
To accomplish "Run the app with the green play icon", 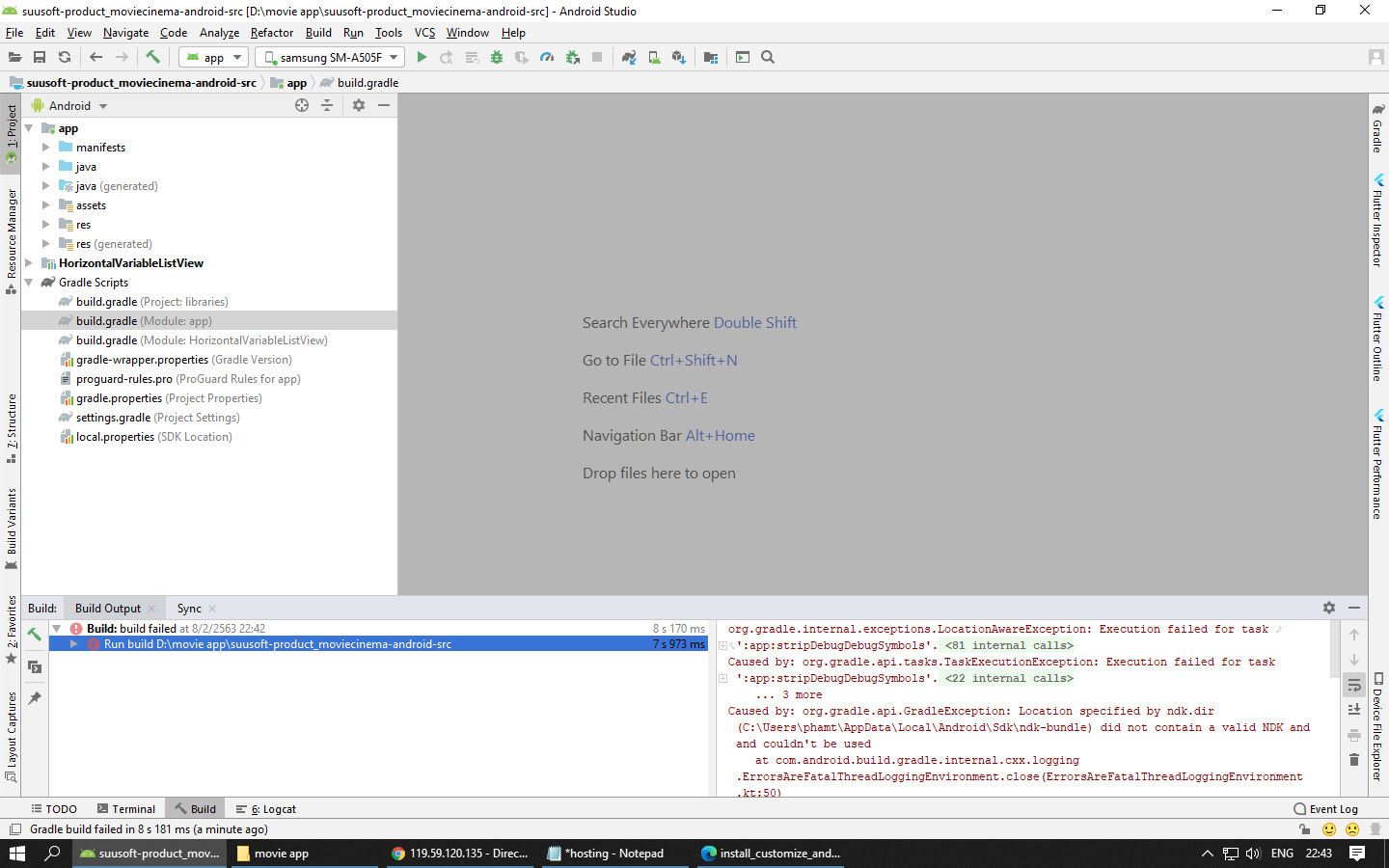I will click(422, 58).
